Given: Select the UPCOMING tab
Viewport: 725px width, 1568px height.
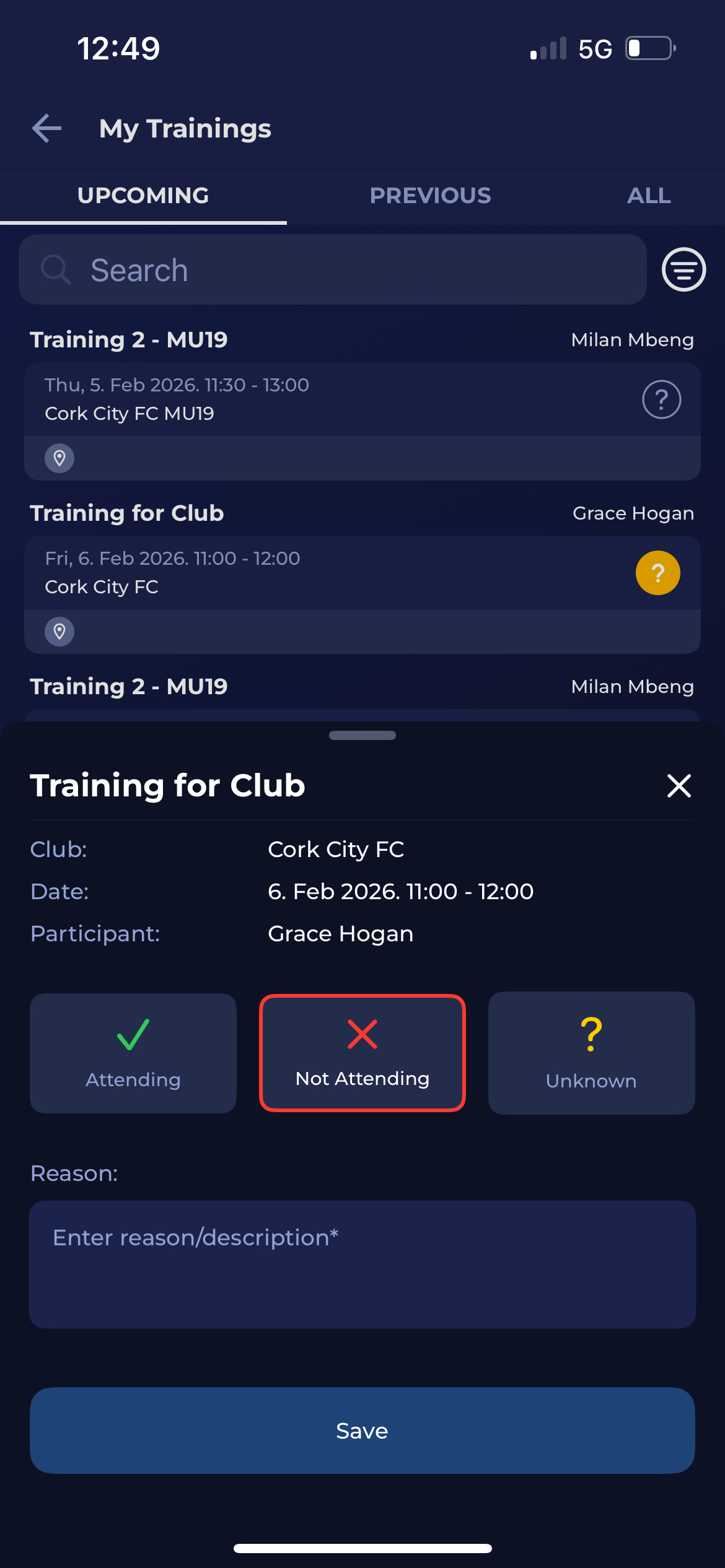Looking at the screenshot, I should coord(143,196).
